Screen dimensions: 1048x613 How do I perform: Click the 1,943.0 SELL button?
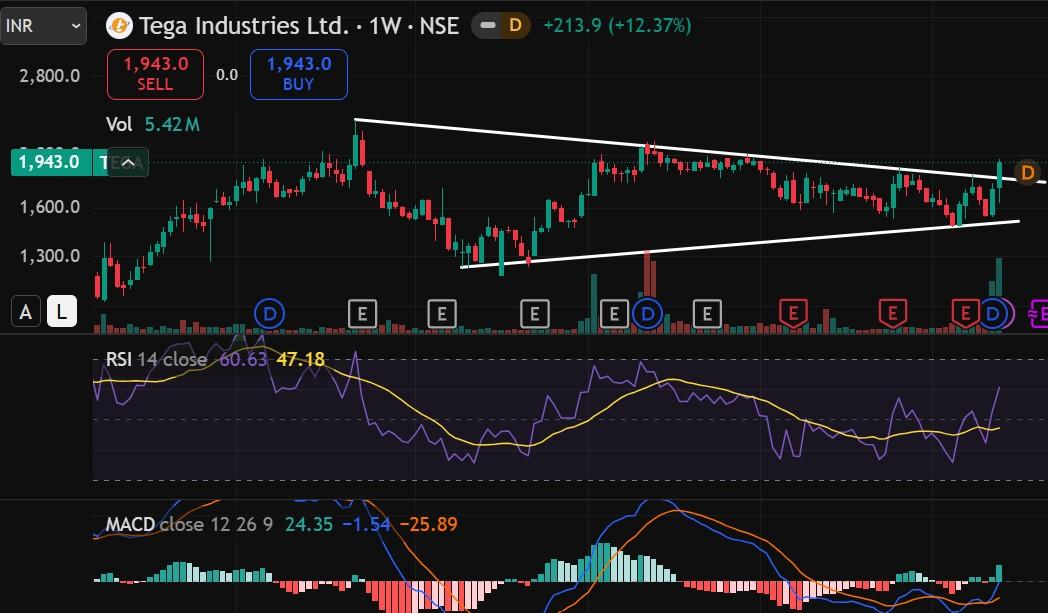(155, 74)
